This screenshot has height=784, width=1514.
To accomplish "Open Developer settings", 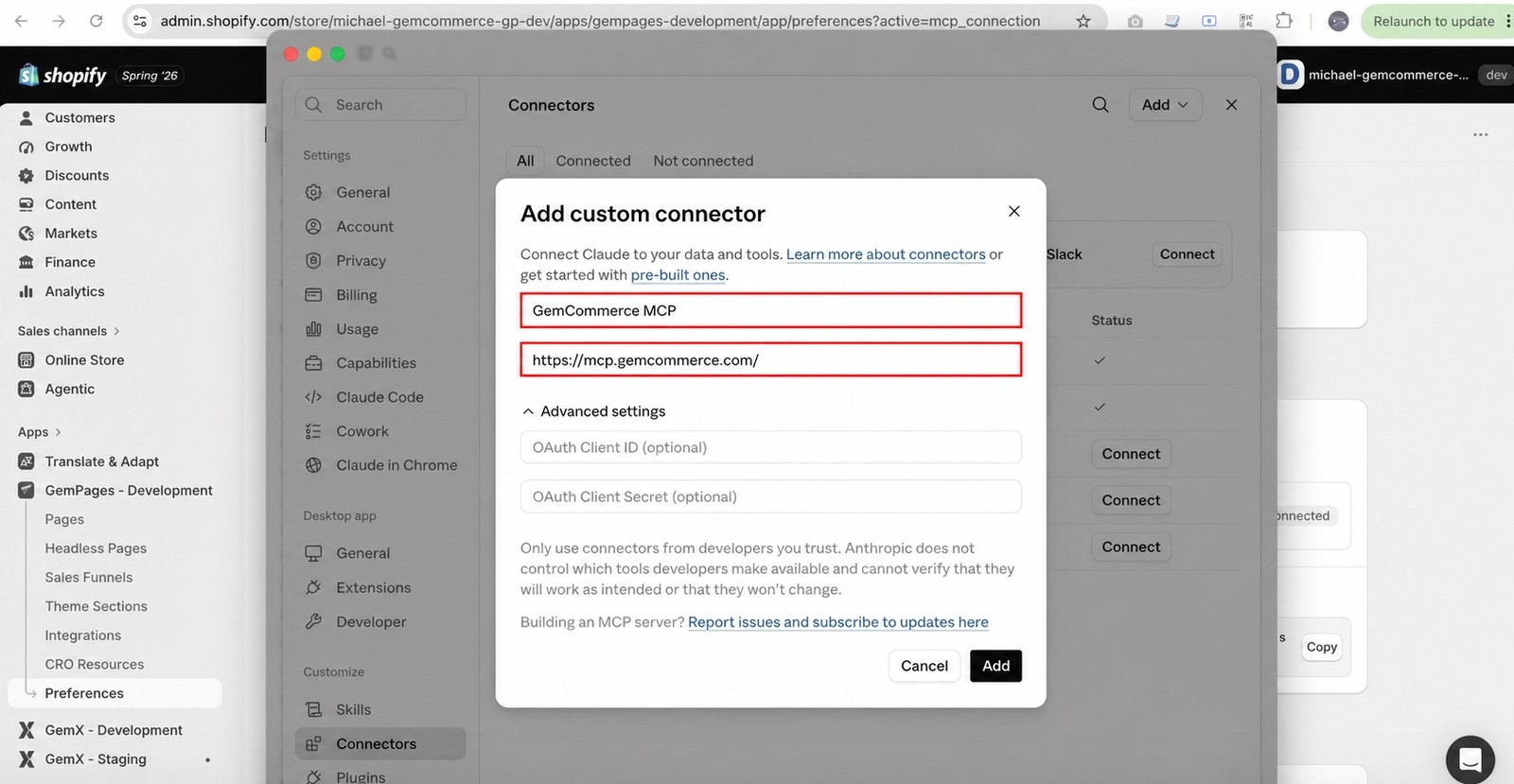I will pyautogui.click(x=371, y=621).
